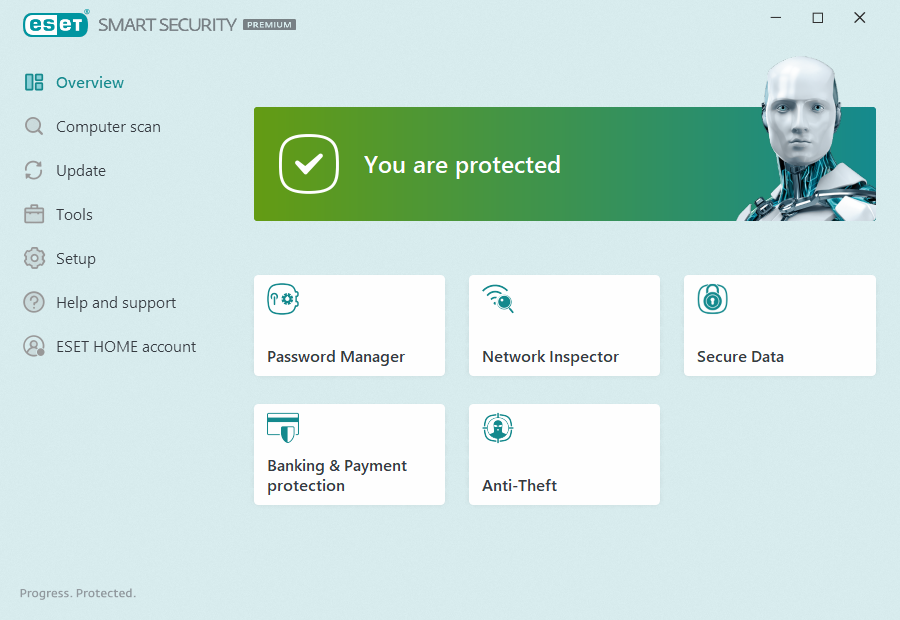Click the Update refresh arrows icon

(x=34, y=171)
